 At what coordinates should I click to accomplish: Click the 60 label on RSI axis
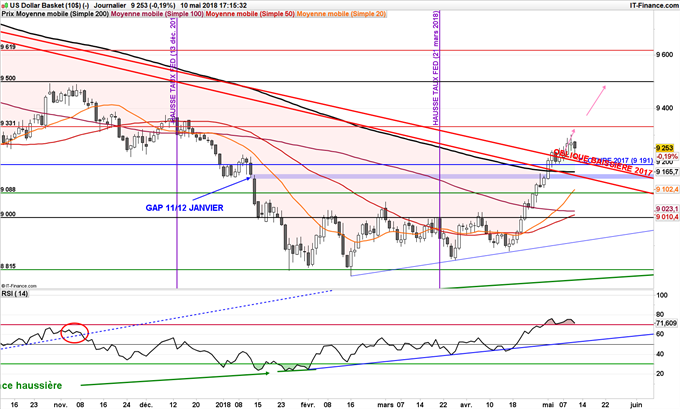tap(660, 334)
